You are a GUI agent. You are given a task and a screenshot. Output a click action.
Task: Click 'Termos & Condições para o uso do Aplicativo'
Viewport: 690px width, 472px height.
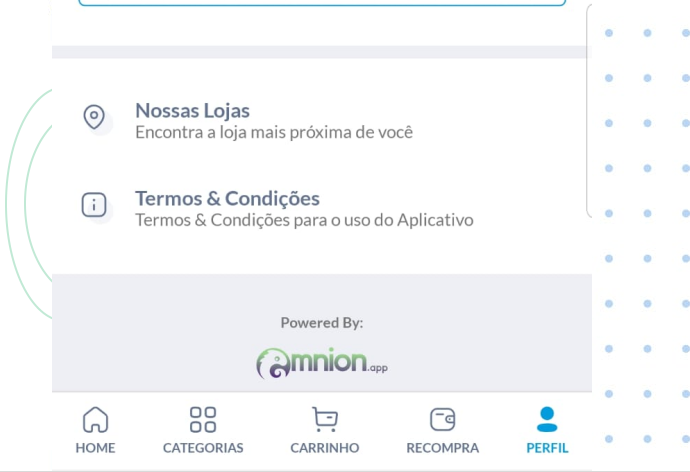point(305,220)
